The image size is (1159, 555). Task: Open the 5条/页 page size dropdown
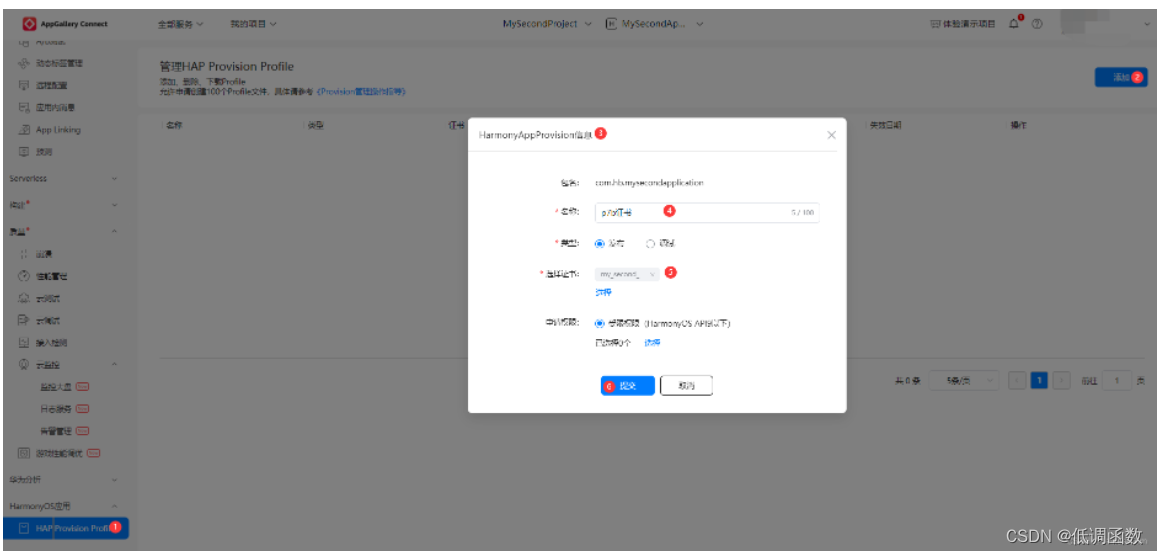[963, 381]
